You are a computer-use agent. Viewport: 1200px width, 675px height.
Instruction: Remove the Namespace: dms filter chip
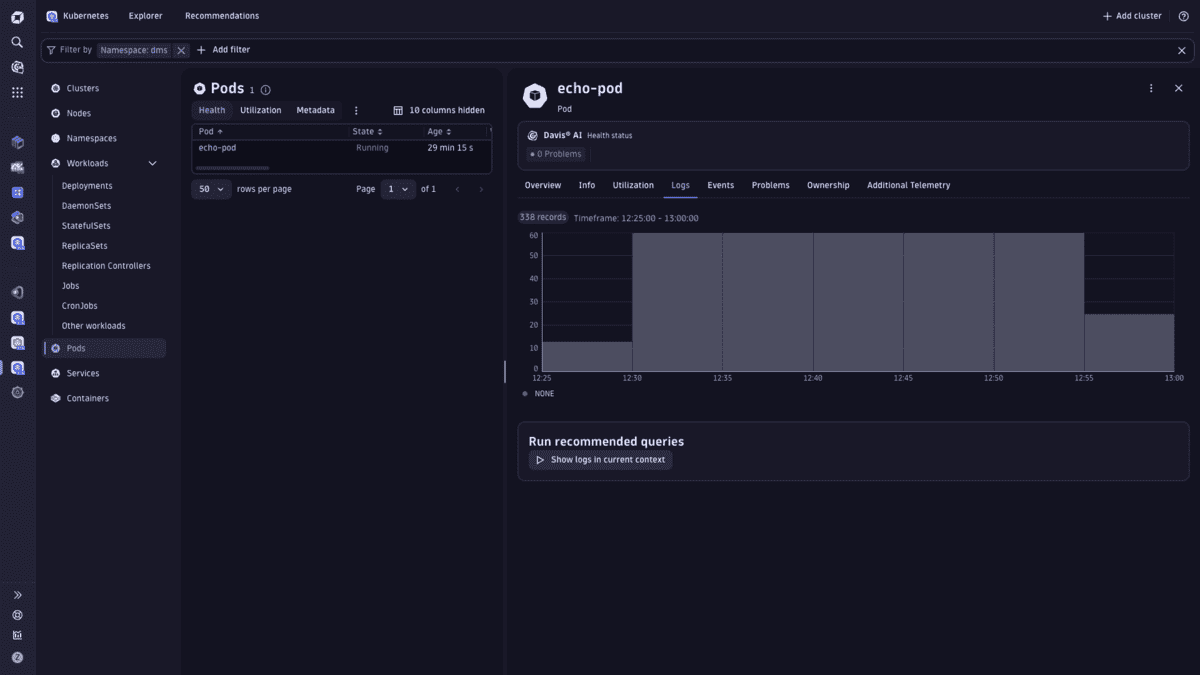pyautogui.click(x=181, y=49)
